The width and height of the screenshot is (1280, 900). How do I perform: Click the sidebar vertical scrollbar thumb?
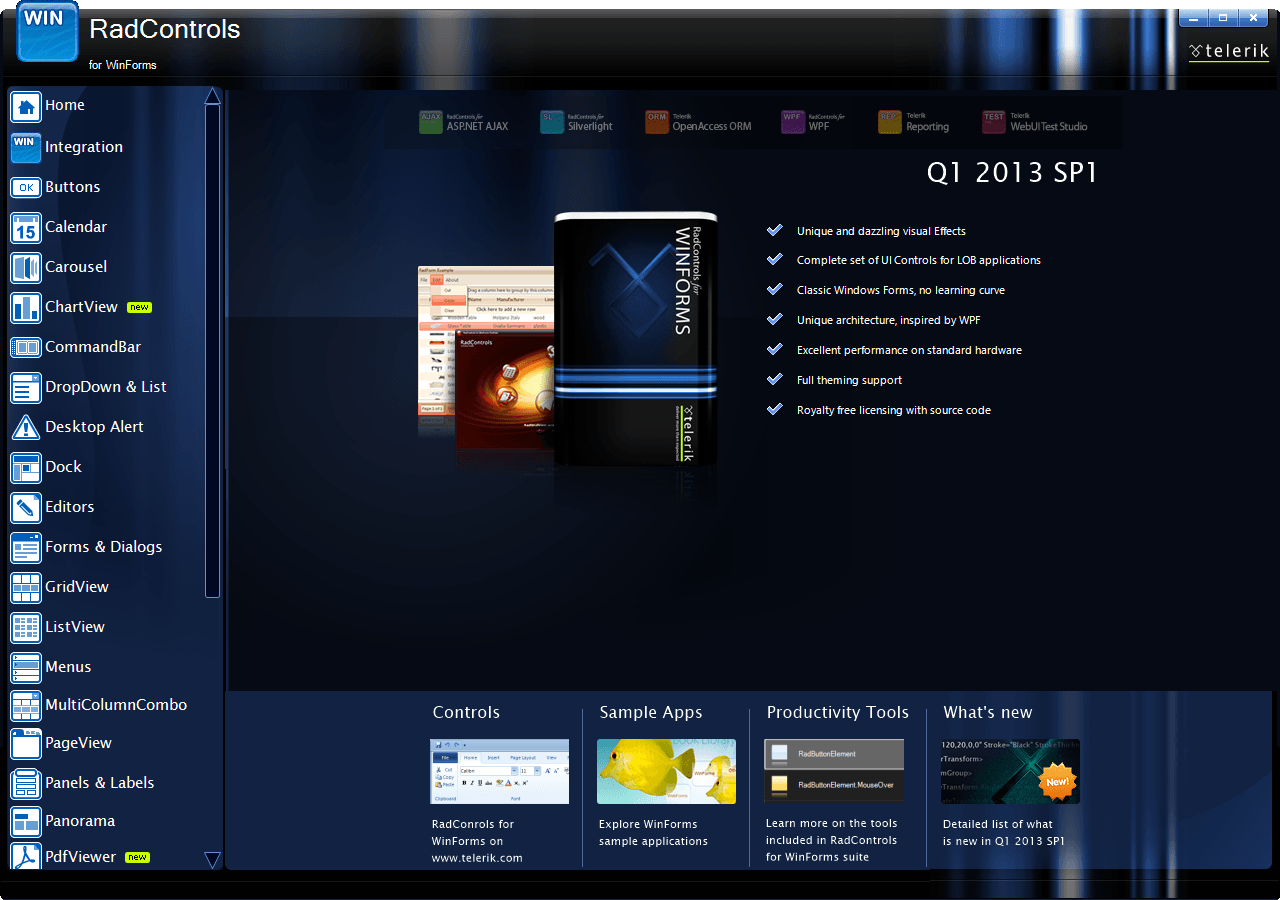212,350
